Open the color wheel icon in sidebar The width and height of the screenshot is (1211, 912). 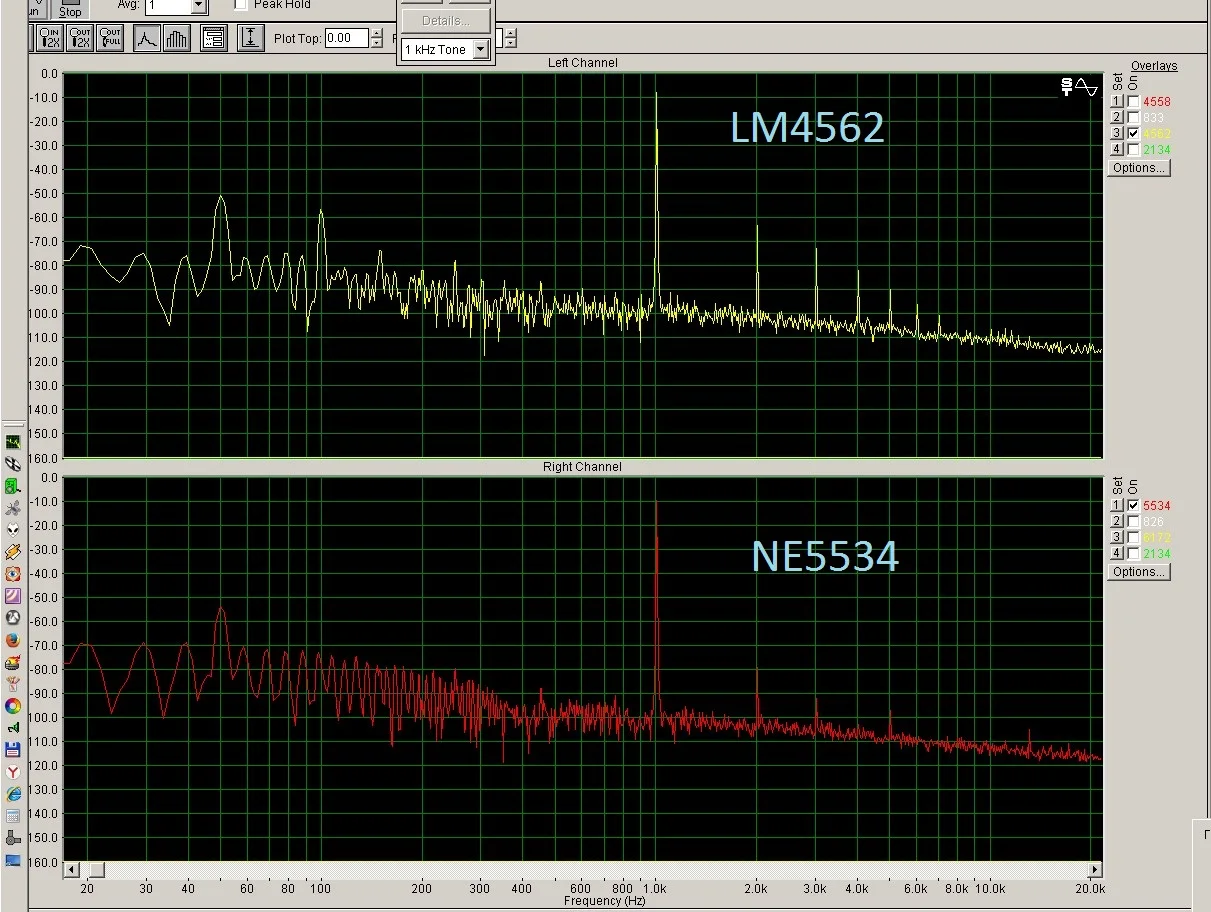pyautogui.click(x=13, y=705)
